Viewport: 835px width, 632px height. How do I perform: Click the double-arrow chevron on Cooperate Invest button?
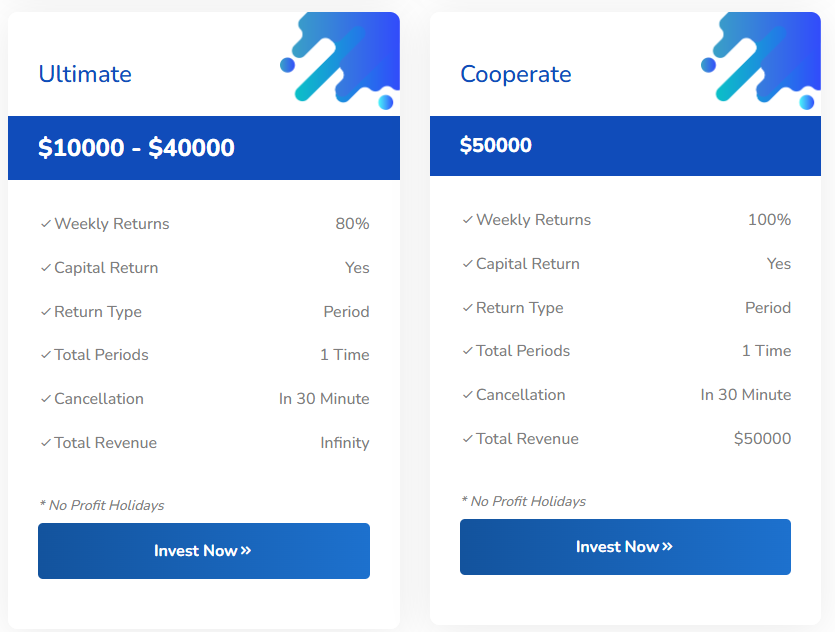(667, 546)
